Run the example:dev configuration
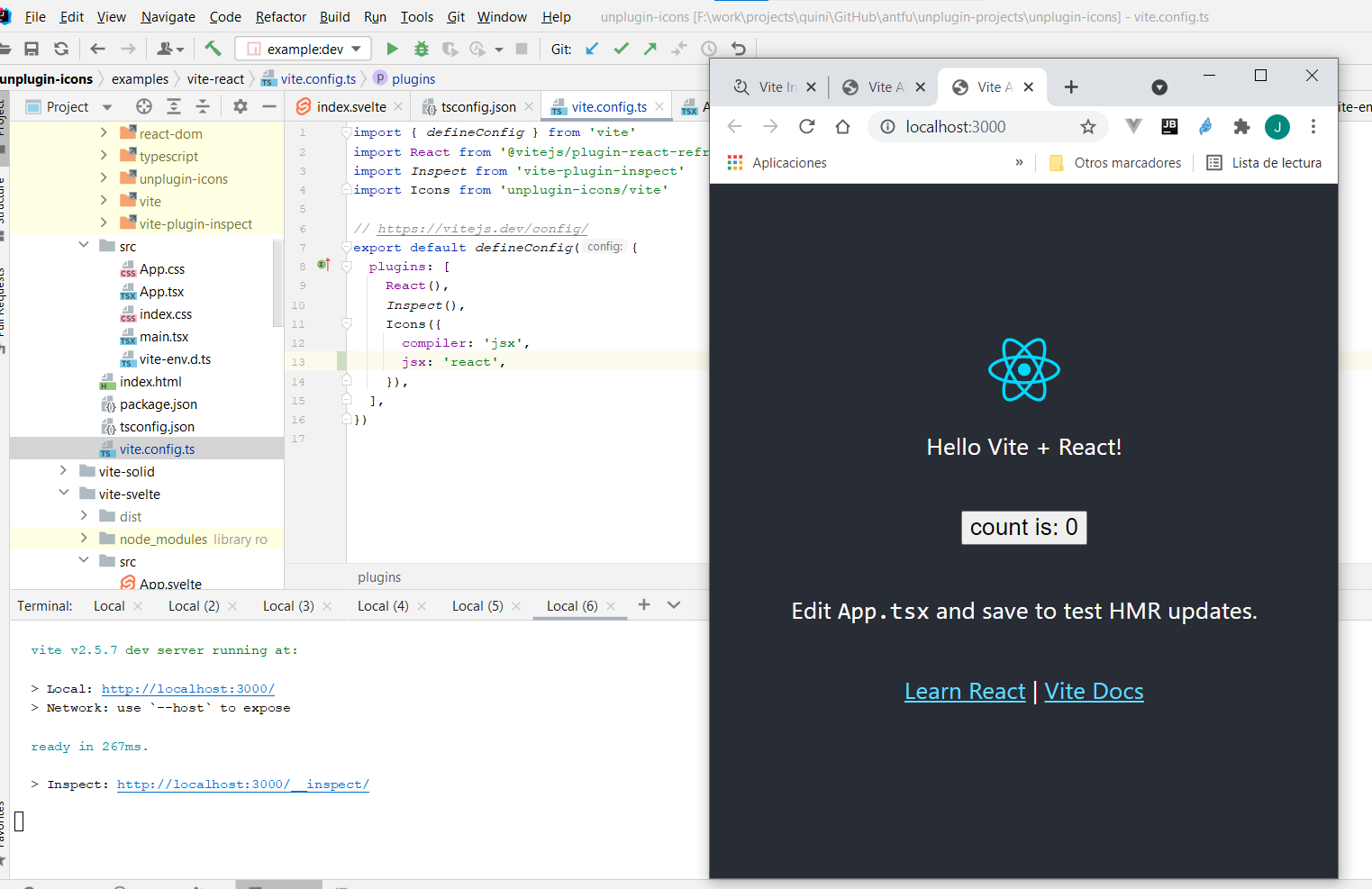Image resolution: width=1372 pixels, height=889 pixels. click(x=393, y=49)
